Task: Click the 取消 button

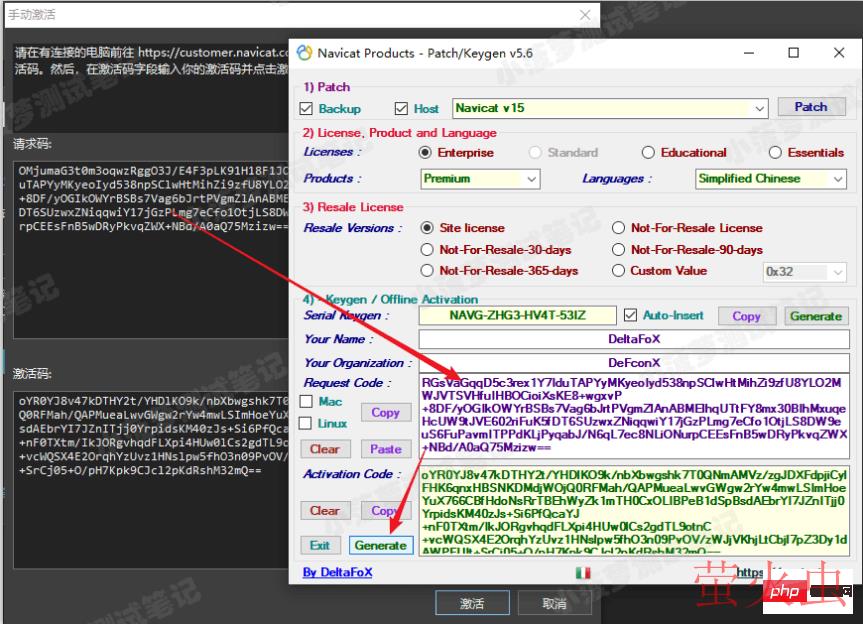Action: tap(553, 604)
